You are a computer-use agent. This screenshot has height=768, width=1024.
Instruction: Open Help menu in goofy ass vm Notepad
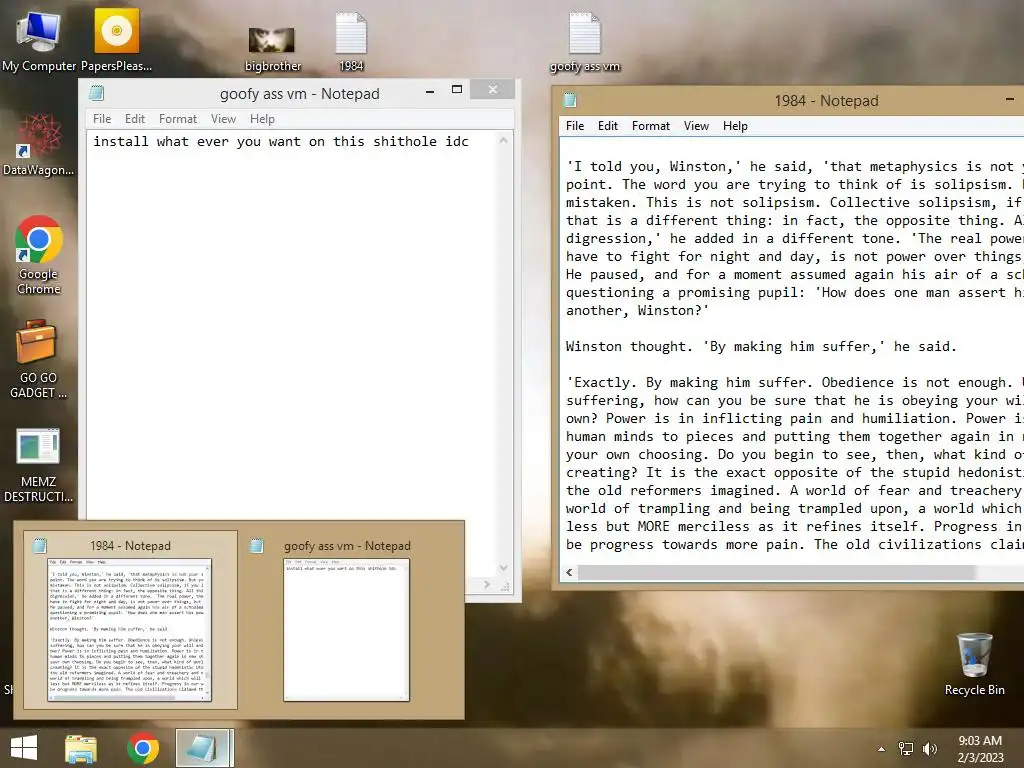tap(262, 119)
